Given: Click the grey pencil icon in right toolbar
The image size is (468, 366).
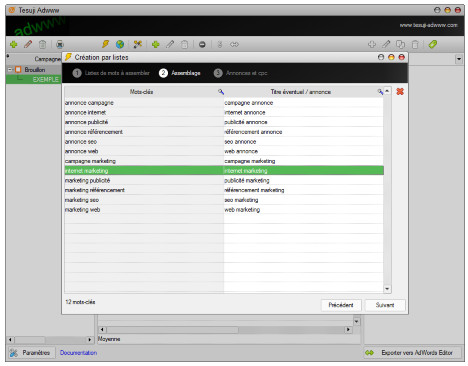Looking at the screenshot, I should pos(386,44).
